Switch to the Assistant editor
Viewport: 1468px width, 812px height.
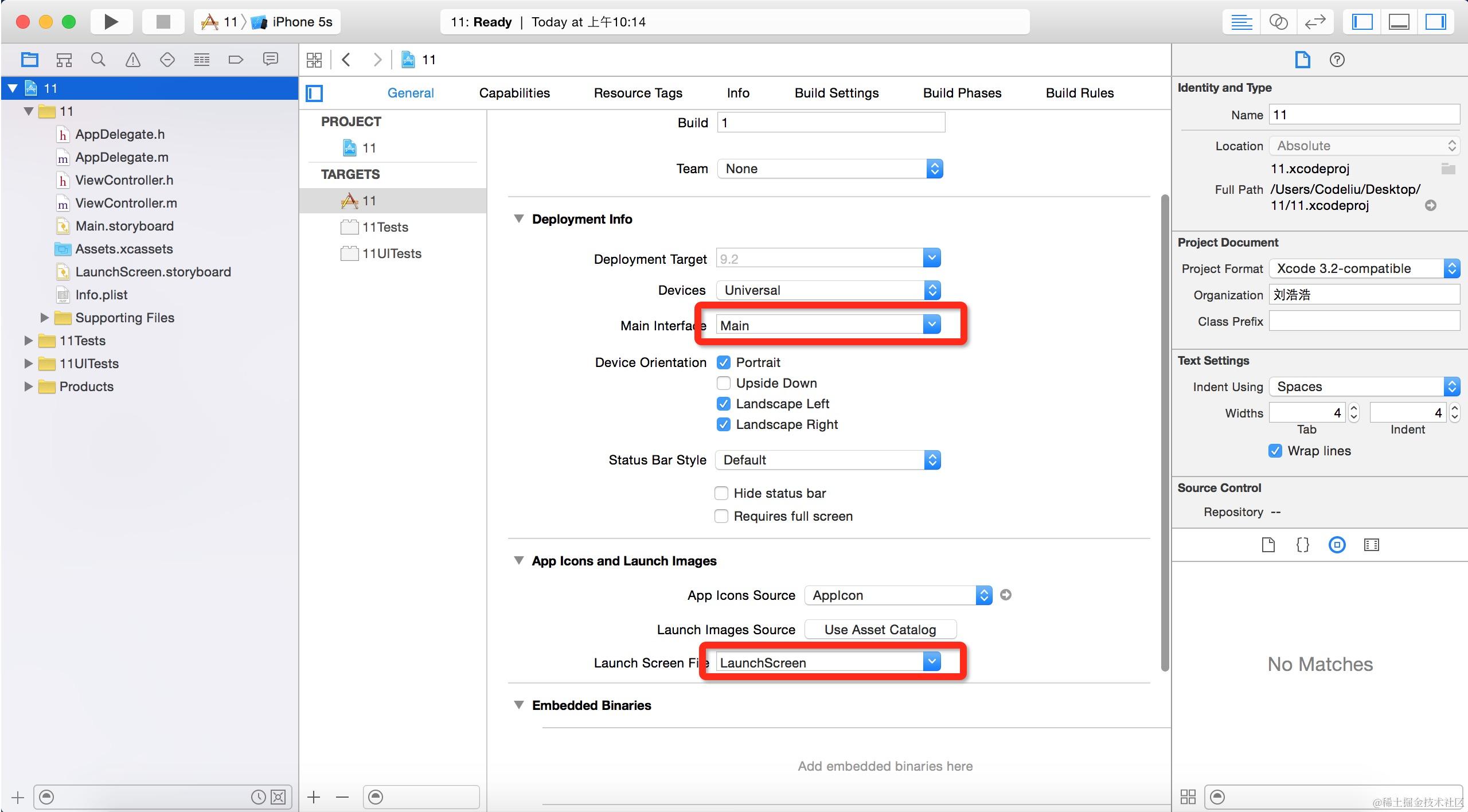tap(1278, 22)
